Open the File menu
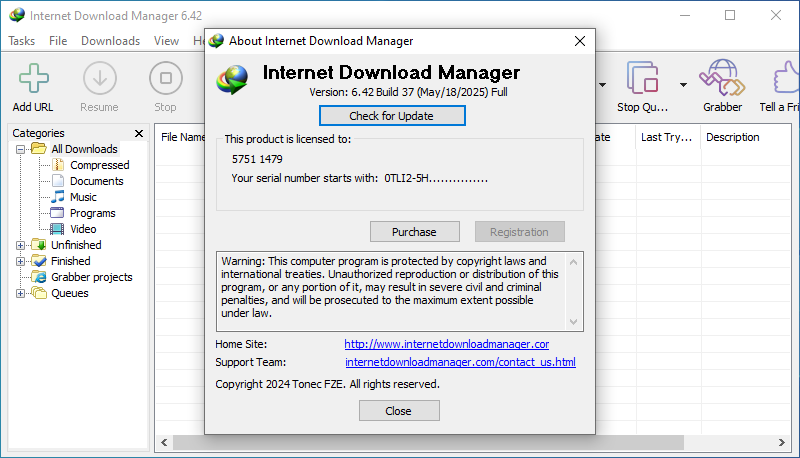 click(58, 41)
